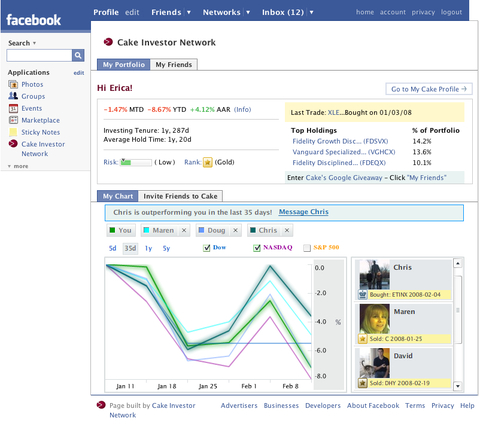
Task: Open the Search options dropdown
Action: coord(34,43)
